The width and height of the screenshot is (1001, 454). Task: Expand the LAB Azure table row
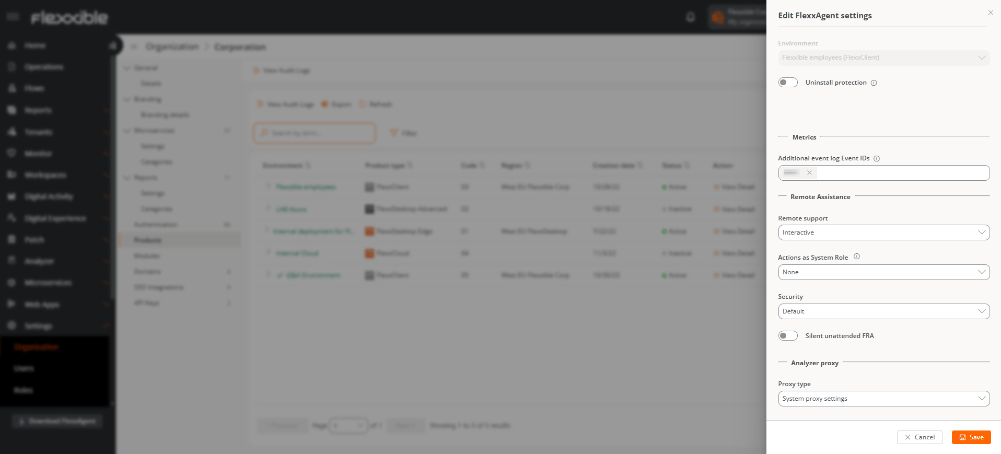(x=268, y=209)
